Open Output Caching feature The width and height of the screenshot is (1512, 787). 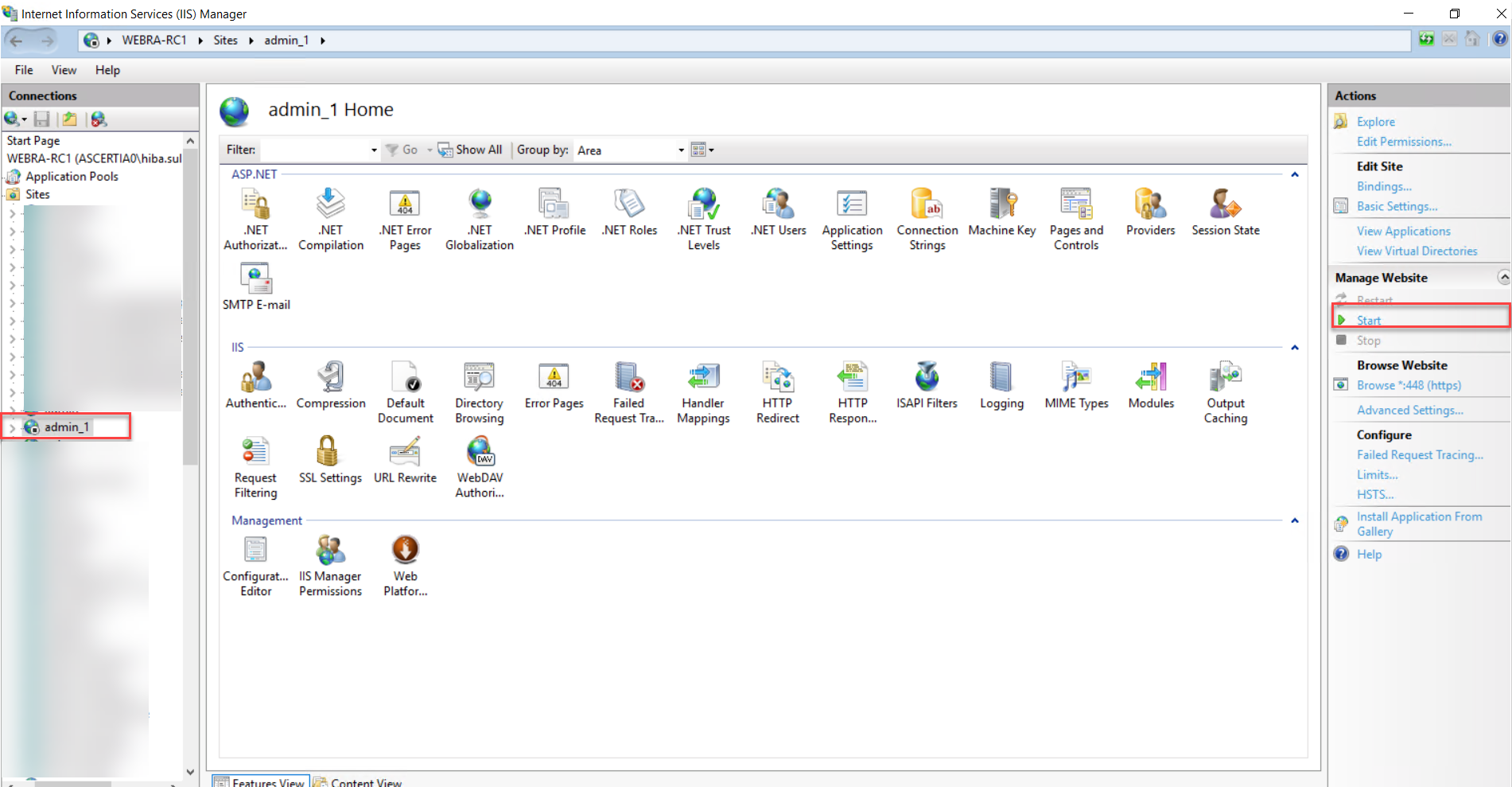[x=1226, y=393]
